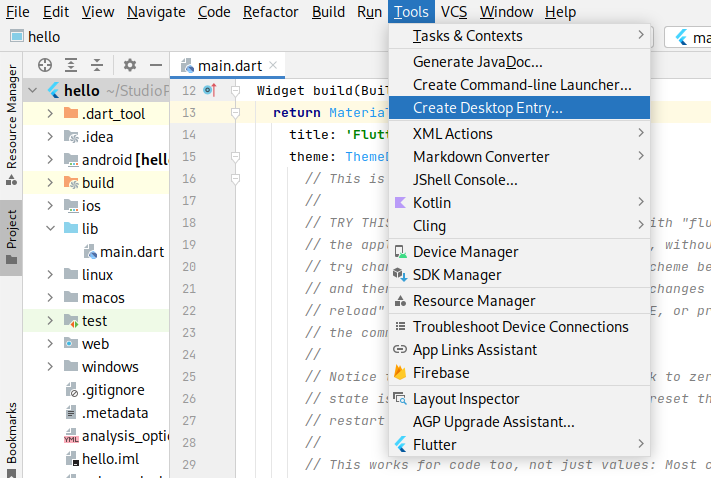
Task: Expand the .idea folder
Action: [x=50, y=137]
